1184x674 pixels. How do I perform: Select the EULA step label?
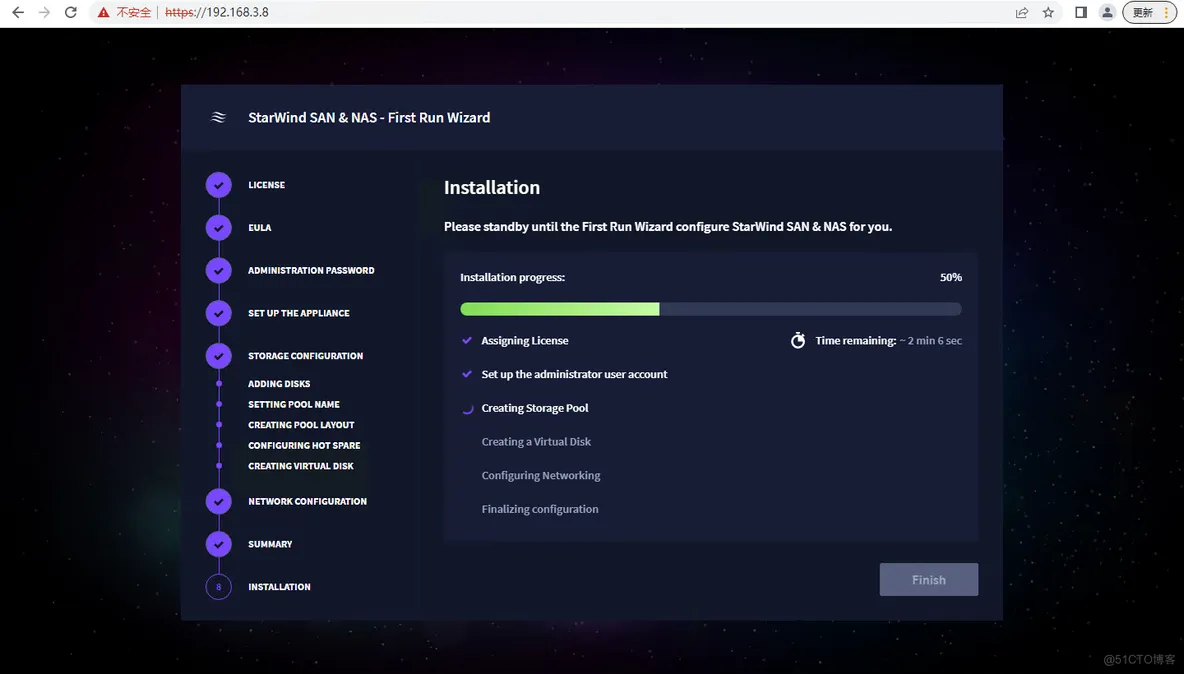click(x=260, y=227)
